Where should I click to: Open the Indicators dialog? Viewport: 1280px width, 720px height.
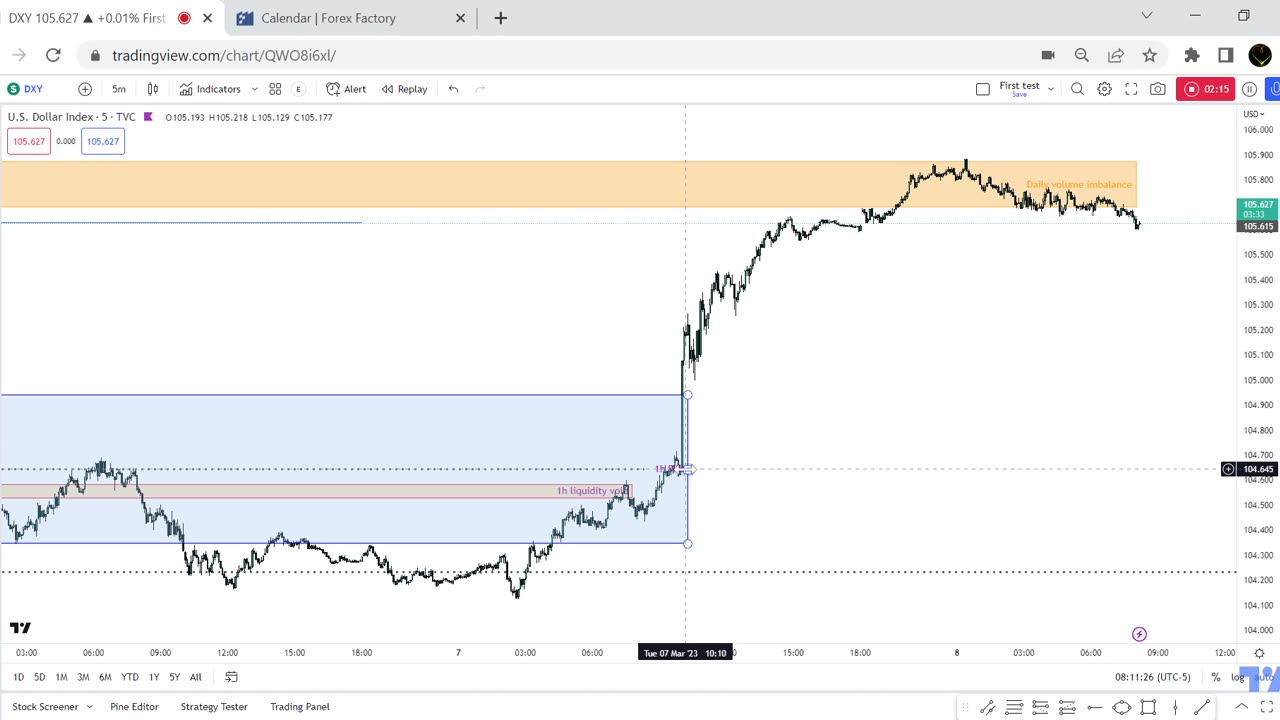(x=210, y=89)
